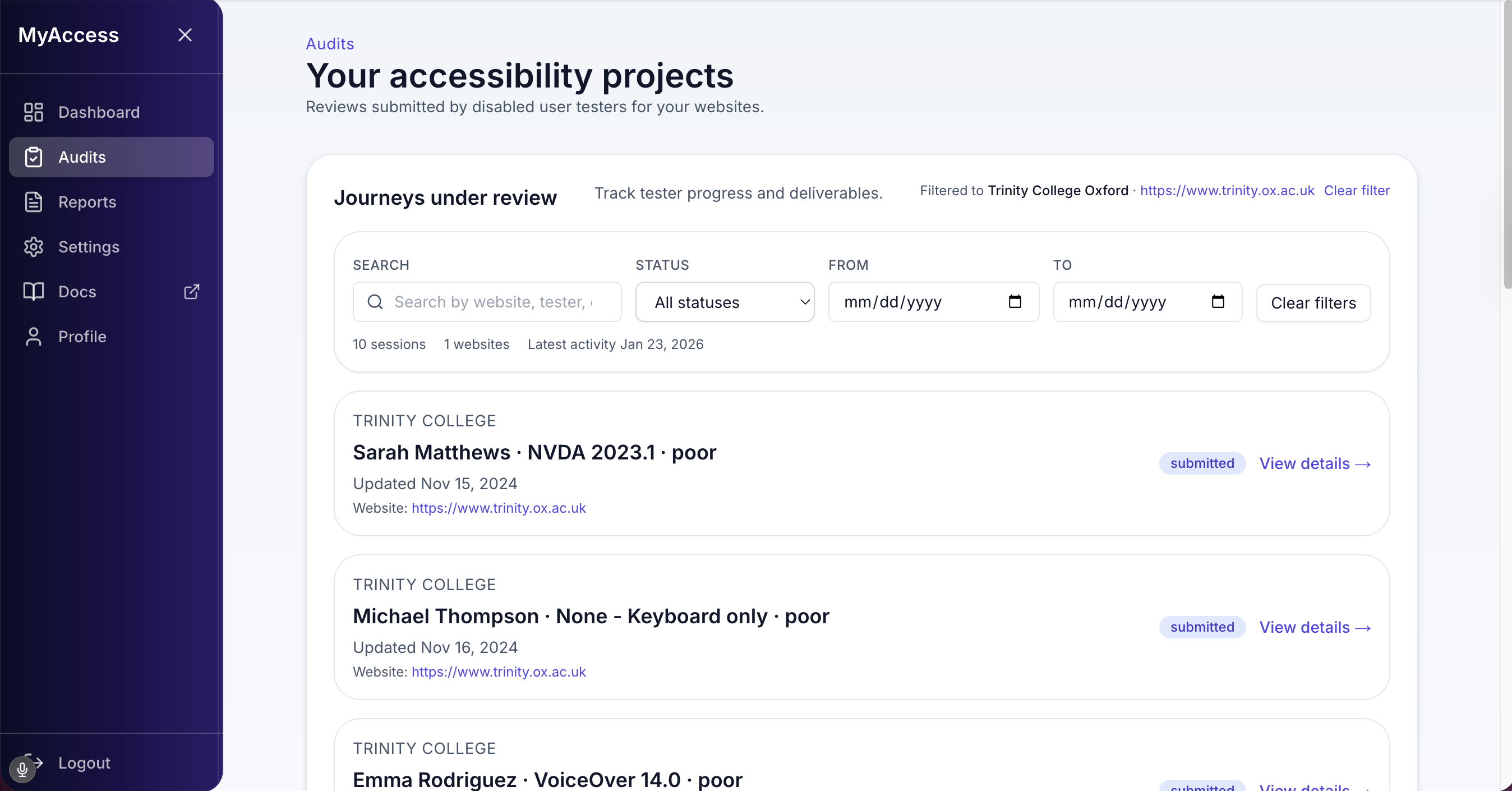
Task: Open the filtered trinity.ox.ac.uk link
Action: click(1227, 190)
